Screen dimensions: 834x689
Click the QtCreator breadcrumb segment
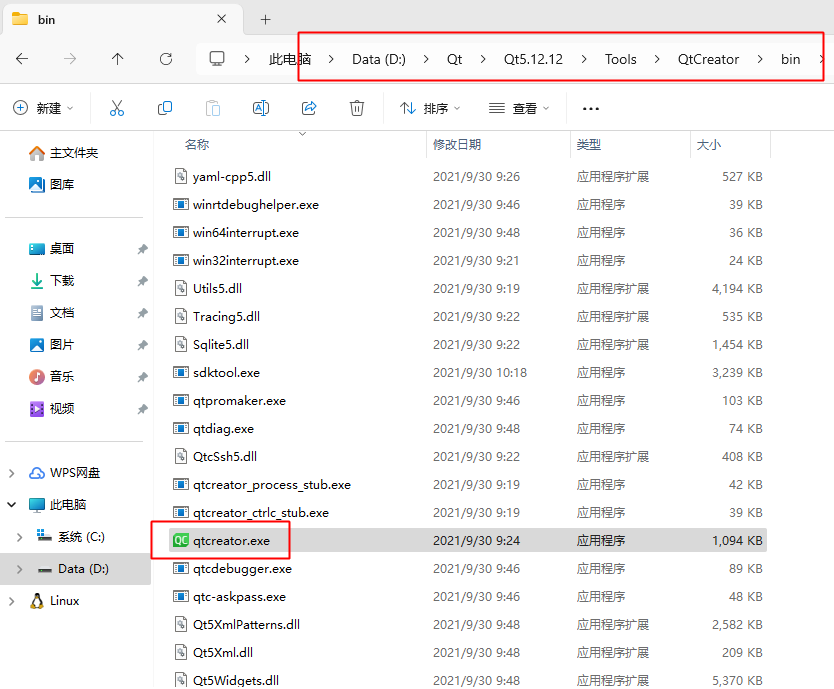(x=708, y=59)
